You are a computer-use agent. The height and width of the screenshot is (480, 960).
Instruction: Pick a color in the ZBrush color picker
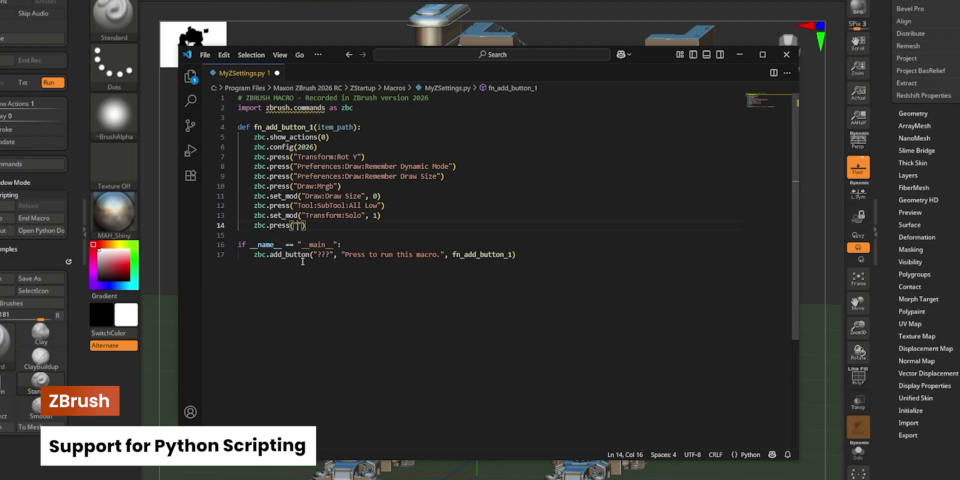pos(114,265)
